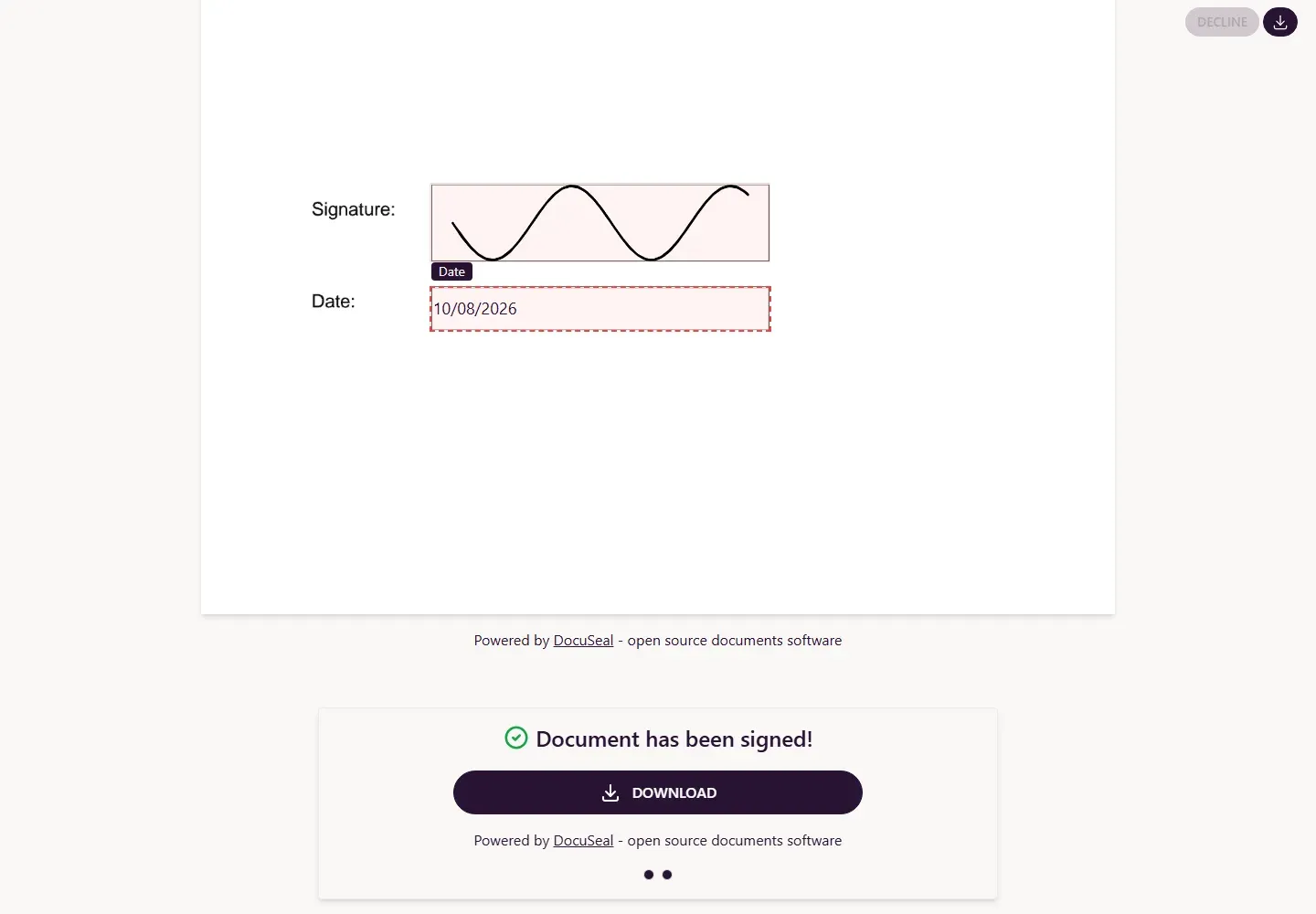Click the date field showing 10/08/2026
The height and width of the screenshot is (914, 1316).
(x=600, y=309)
